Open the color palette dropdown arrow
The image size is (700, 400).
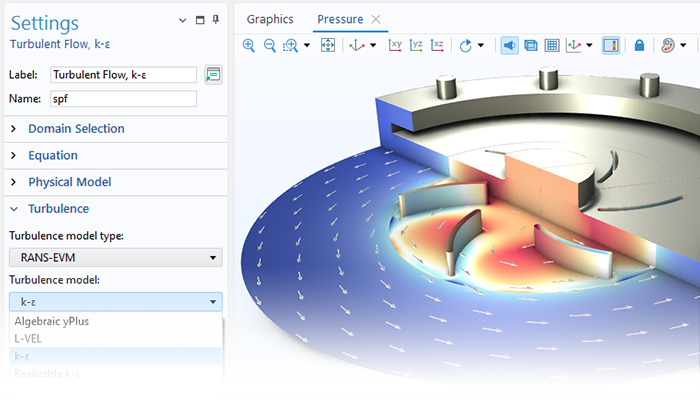click(x=683, y=45)
